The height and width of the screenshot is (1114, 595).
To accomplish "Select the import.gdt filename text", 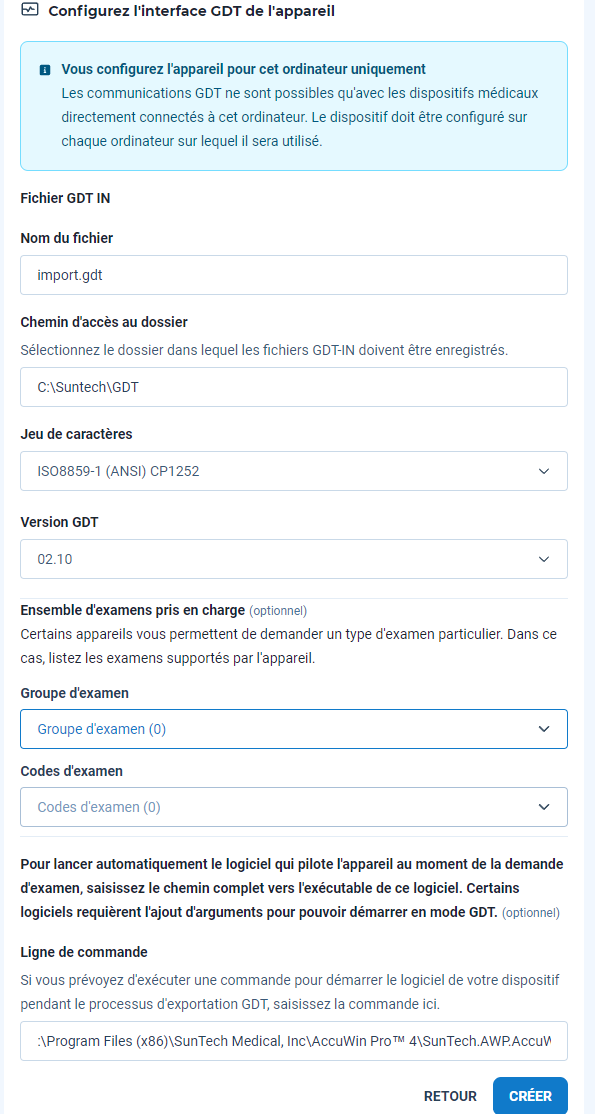I will 62,274.
